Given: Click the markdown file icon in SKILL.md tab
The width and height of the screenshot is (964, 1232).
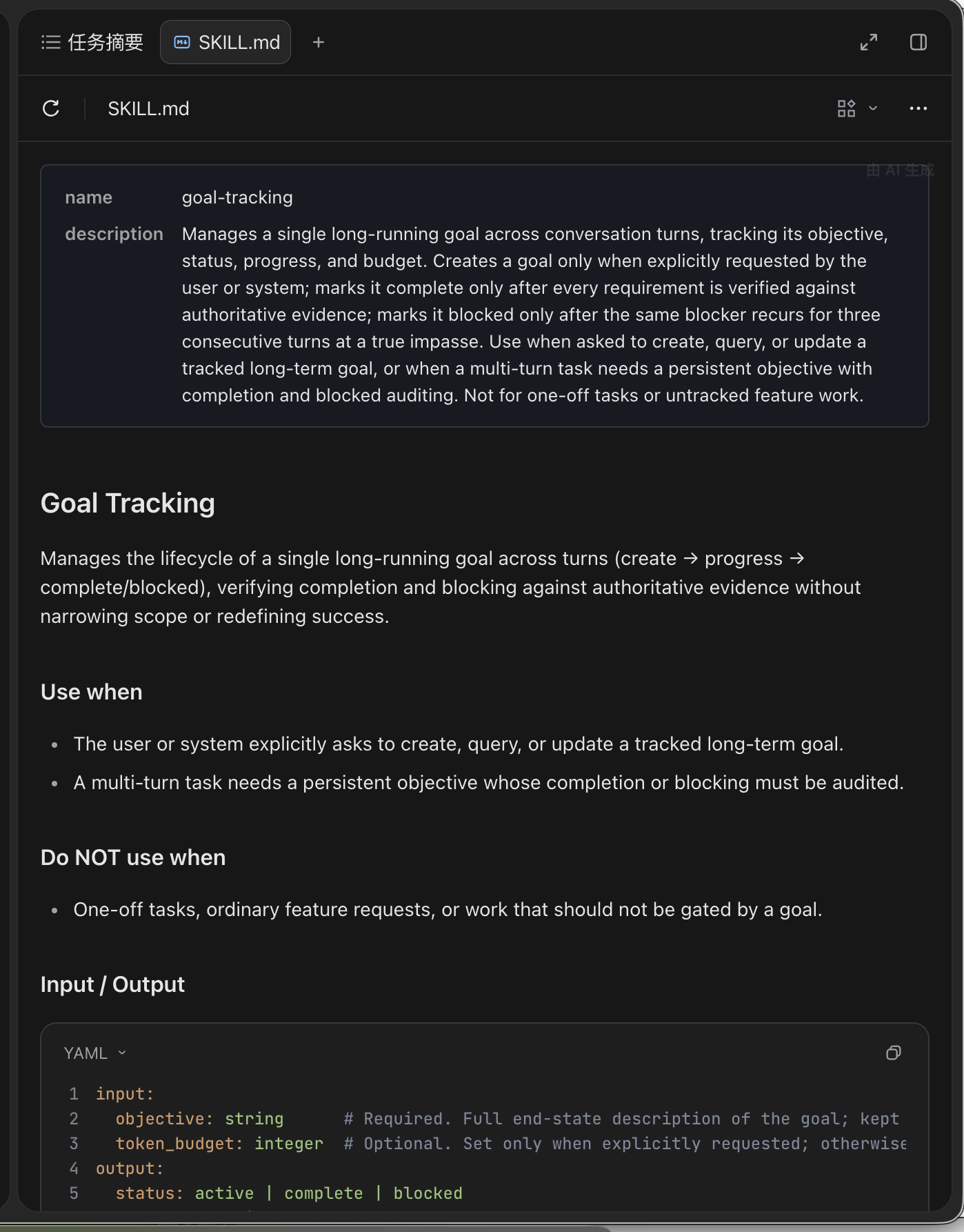Looking at the screenshot, I should (x=182, y=42).
